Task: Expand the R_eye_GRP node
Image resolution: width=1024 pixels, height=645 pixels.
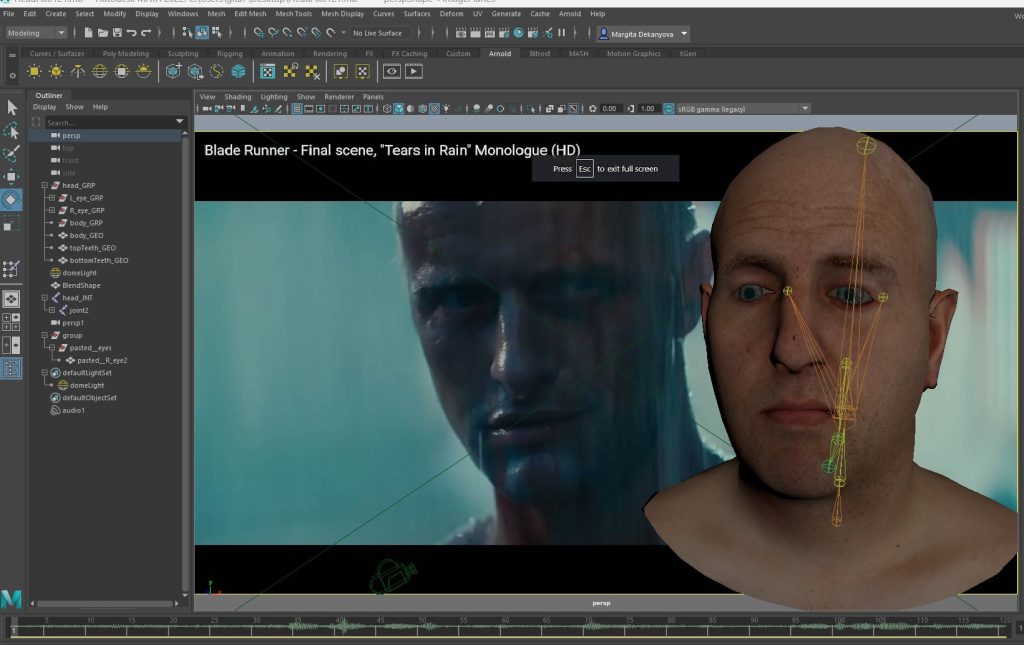Action: (52, 210)
